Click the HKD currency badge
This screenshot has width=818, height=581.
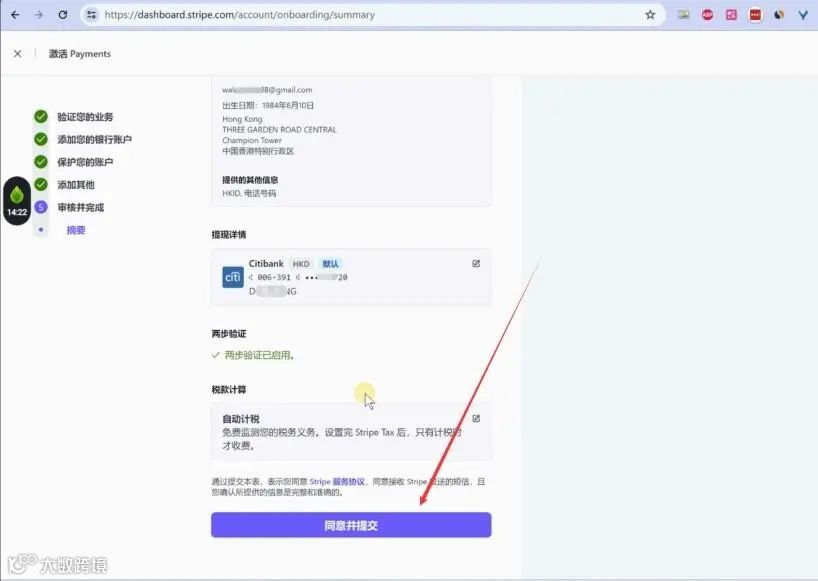[x=300, y=263]
